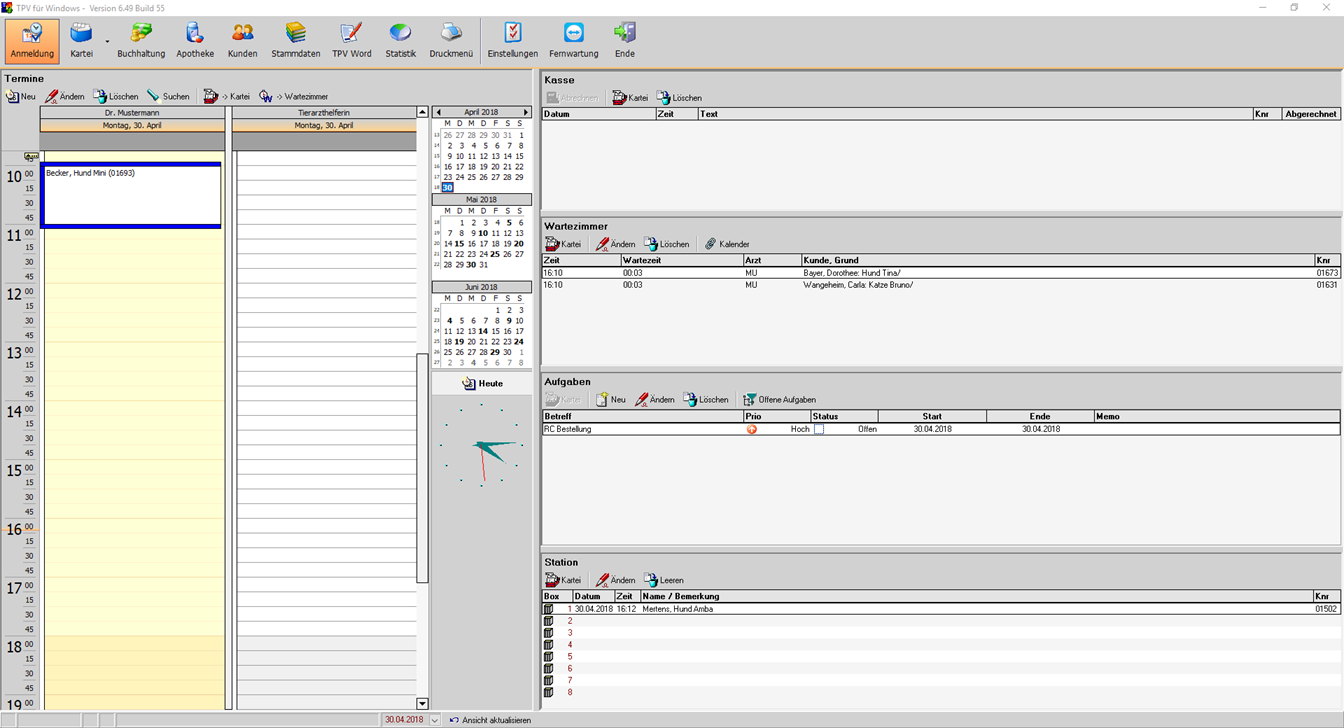Send appointment to Wartezimmer
Image resolution: width=1344 pixels, height=728 pixels.
point(294,97)
